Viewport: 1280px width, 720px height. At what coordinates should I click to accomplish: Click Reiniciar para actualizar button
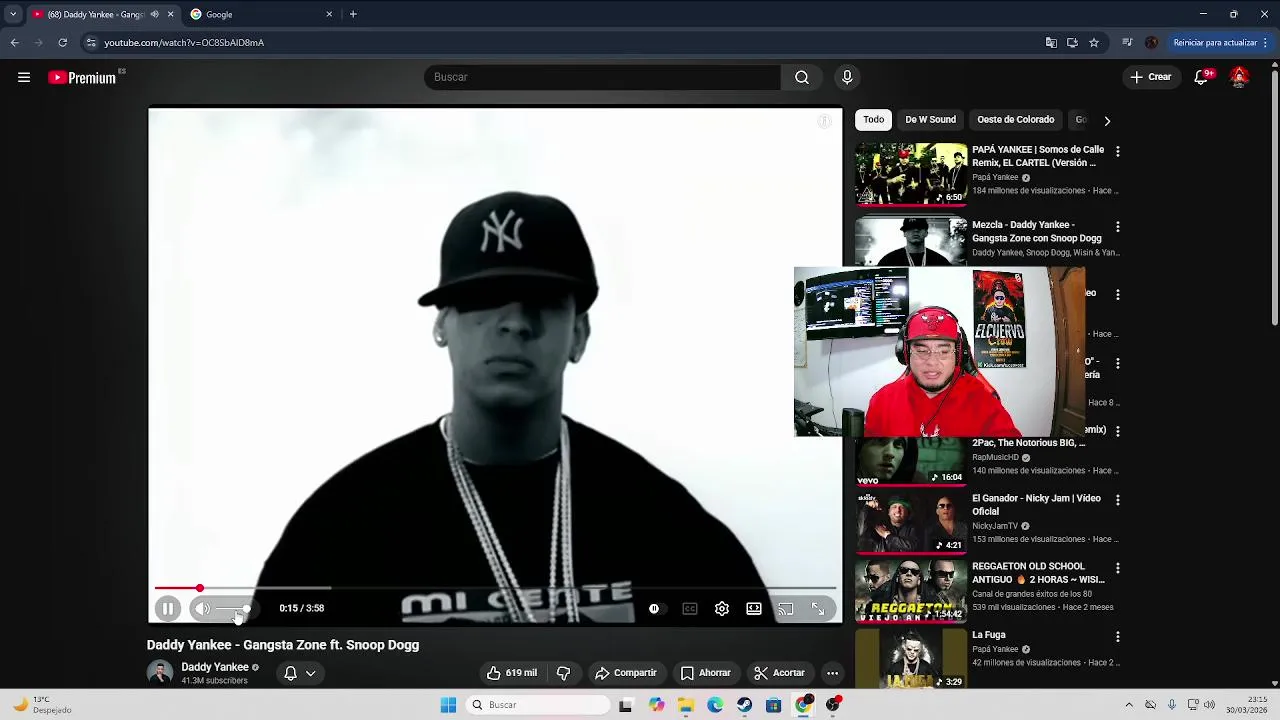[1219, 43]
